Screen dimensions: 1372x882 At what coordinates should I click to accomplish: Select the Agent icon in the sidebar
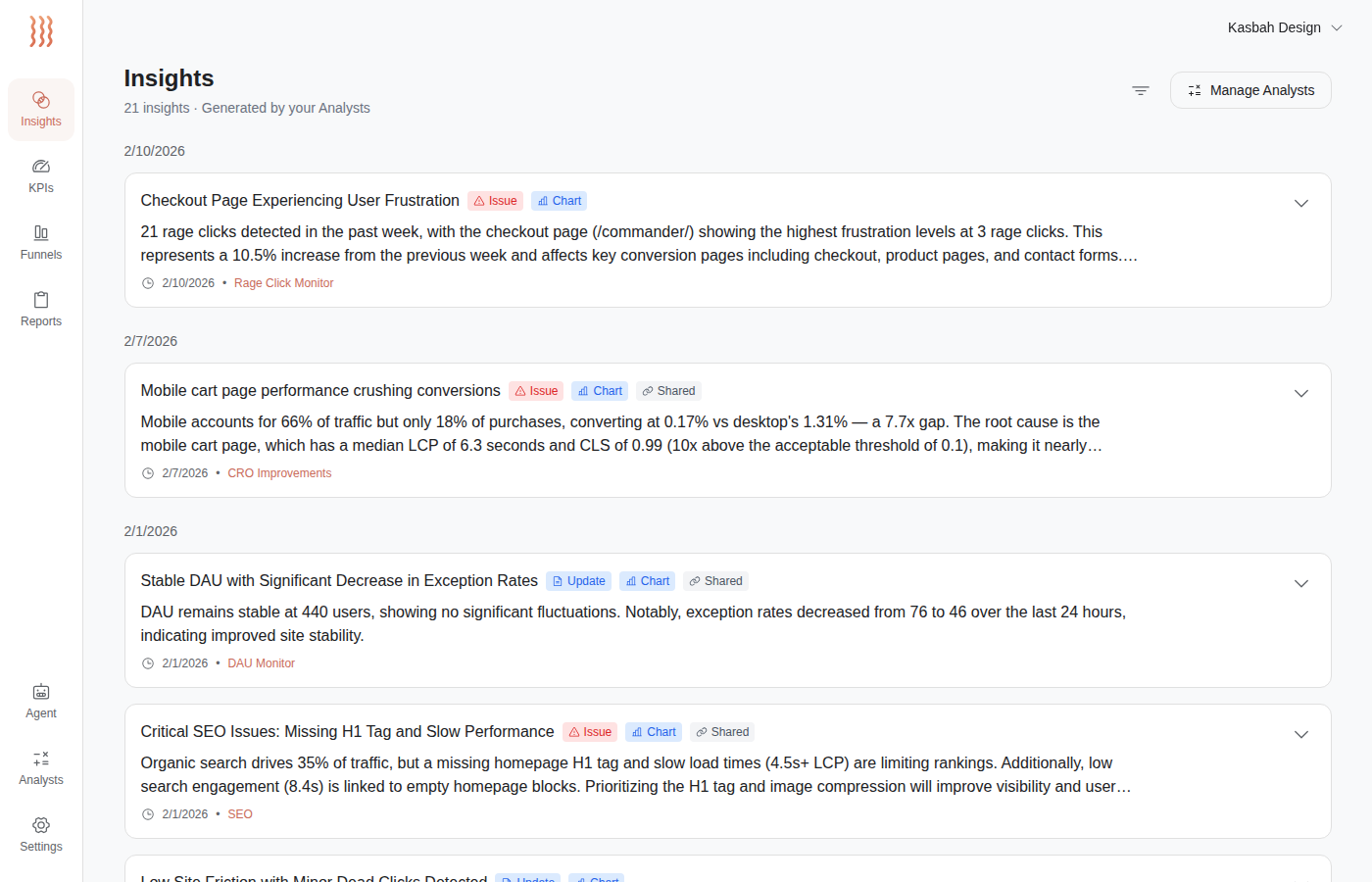[40, 701]
